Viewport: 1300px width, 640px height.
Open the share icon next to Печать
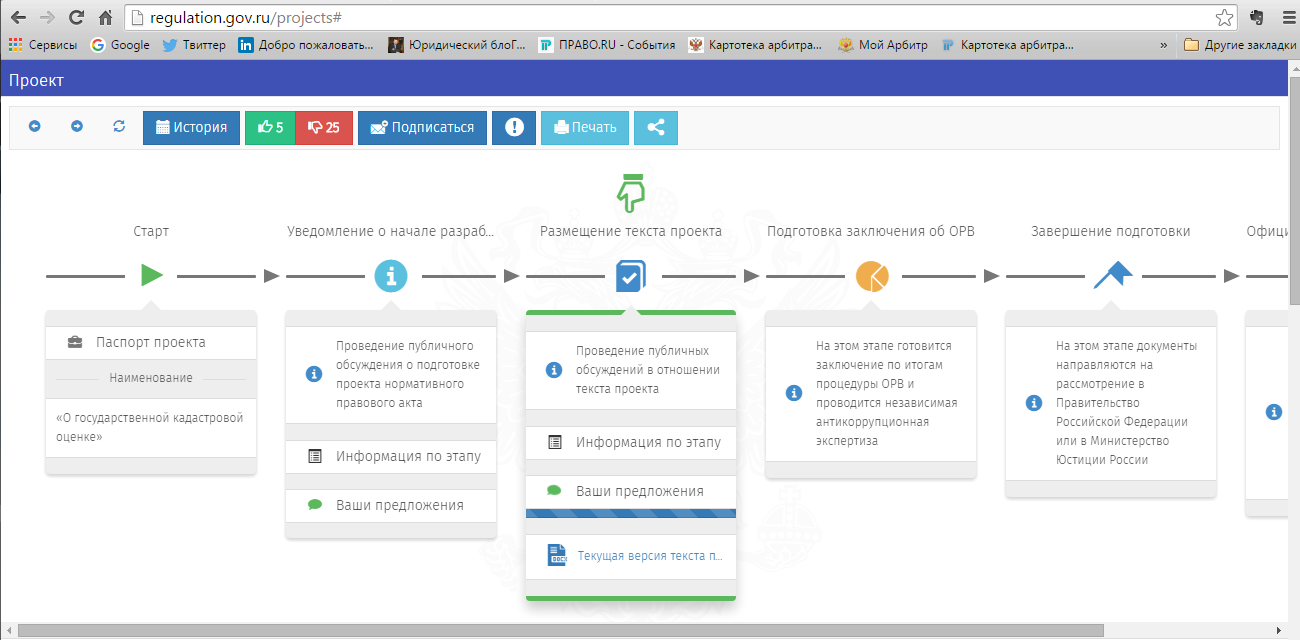[656, 127]
